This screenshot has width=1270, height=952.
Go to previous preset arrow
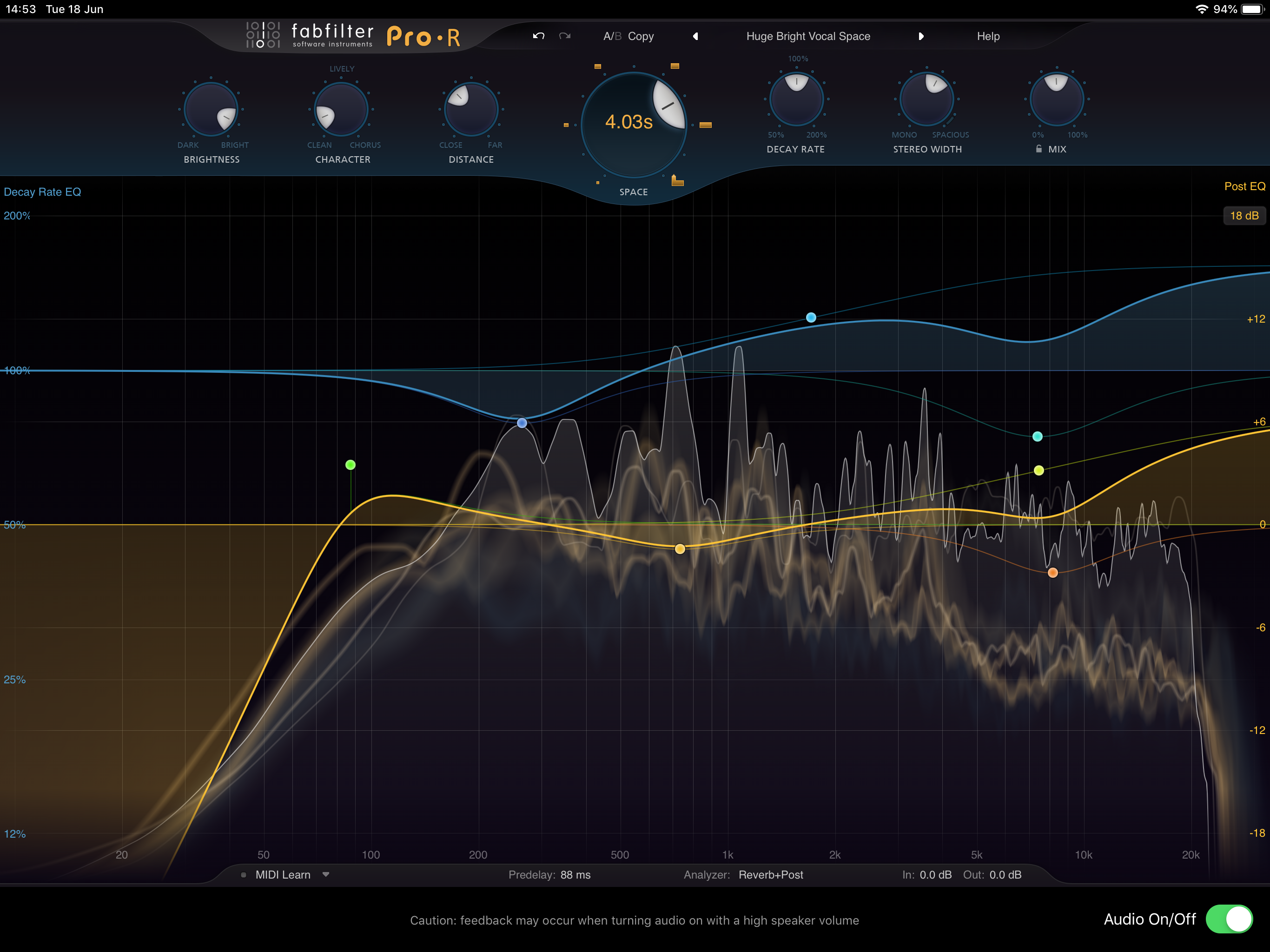point(695,36)
